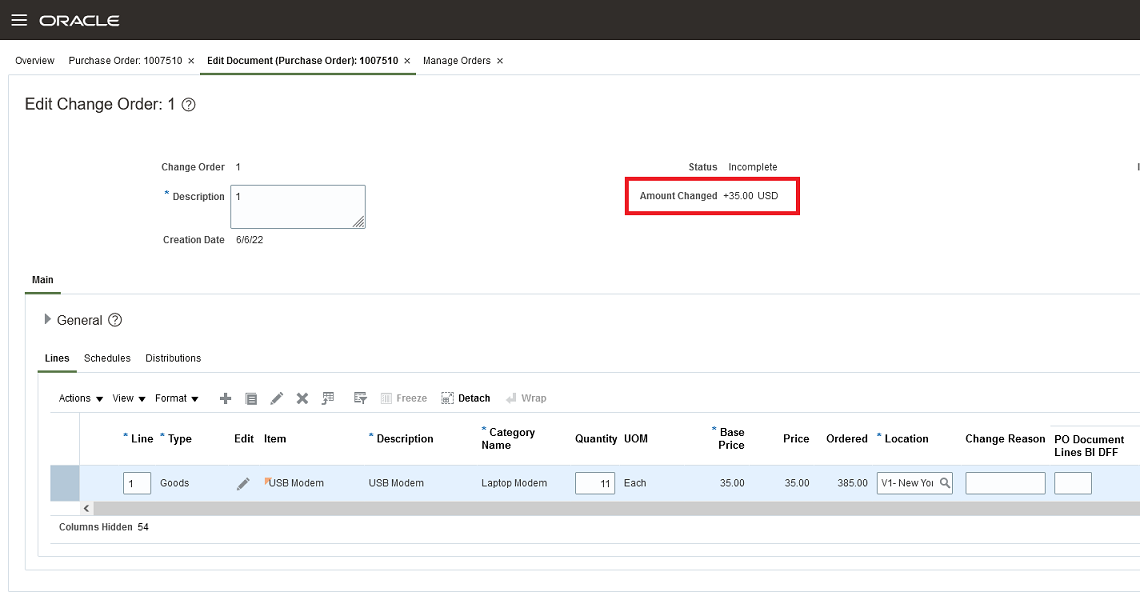The image size is (1140, 600).
Task: Search locations with magnifier icon
Action: coord(944,483)
